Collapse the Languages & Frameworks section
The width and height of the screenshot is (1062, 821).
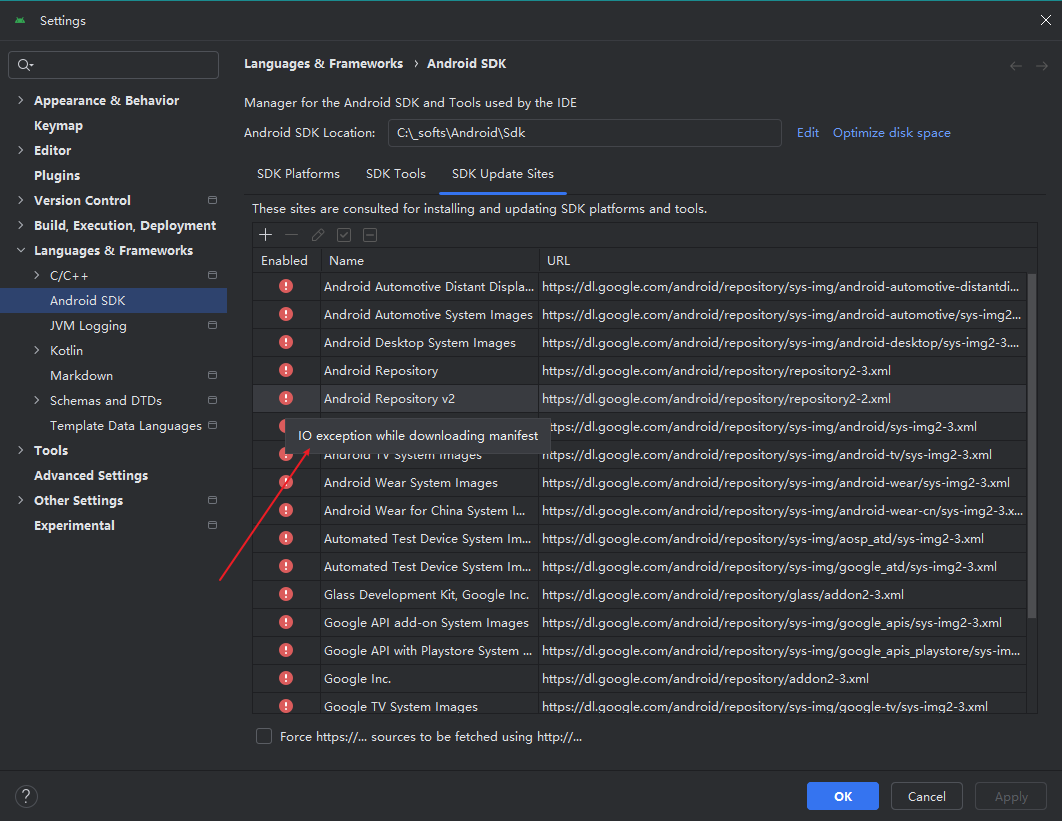tap(21, 250)
